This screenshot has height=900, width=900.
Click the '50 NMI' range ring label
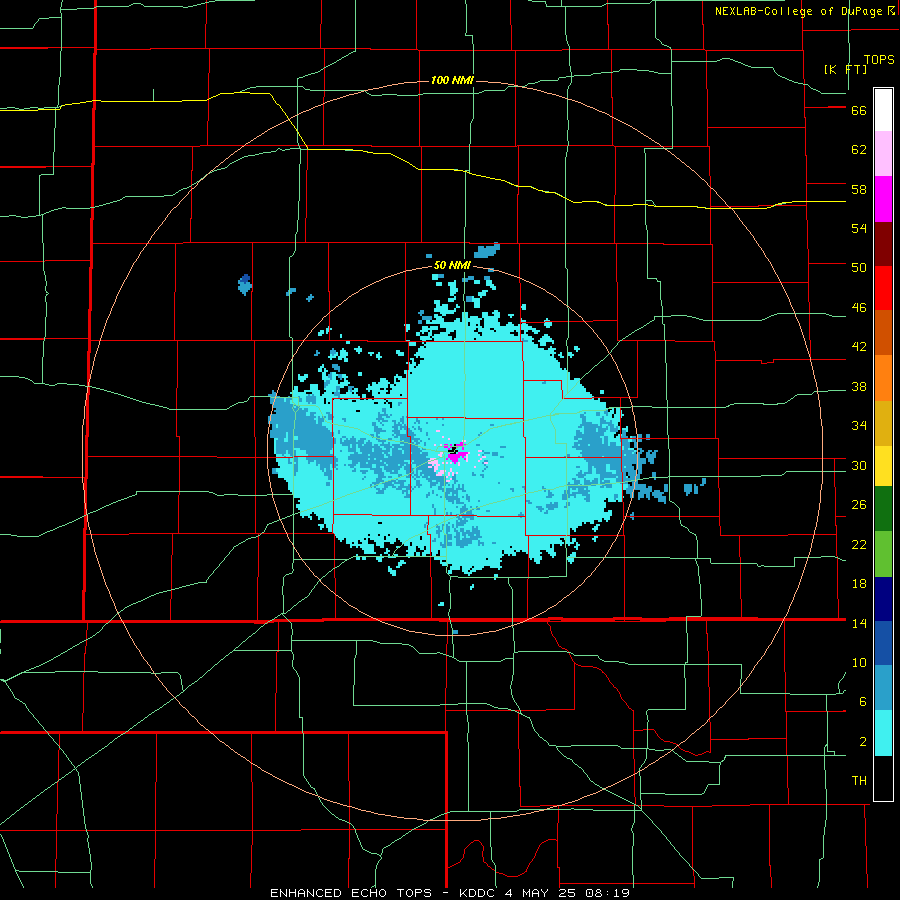pos(452,265)
